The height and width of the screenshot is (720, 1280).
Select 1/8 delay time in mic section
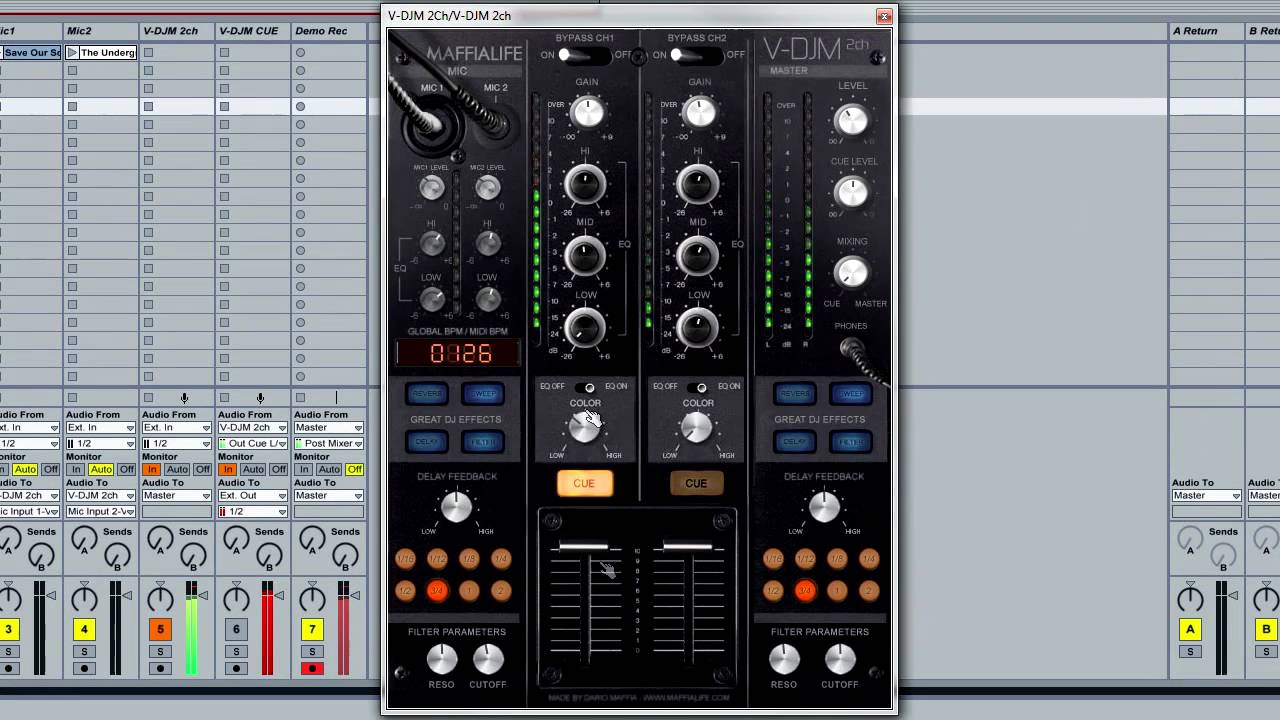[x=469, y=559]
